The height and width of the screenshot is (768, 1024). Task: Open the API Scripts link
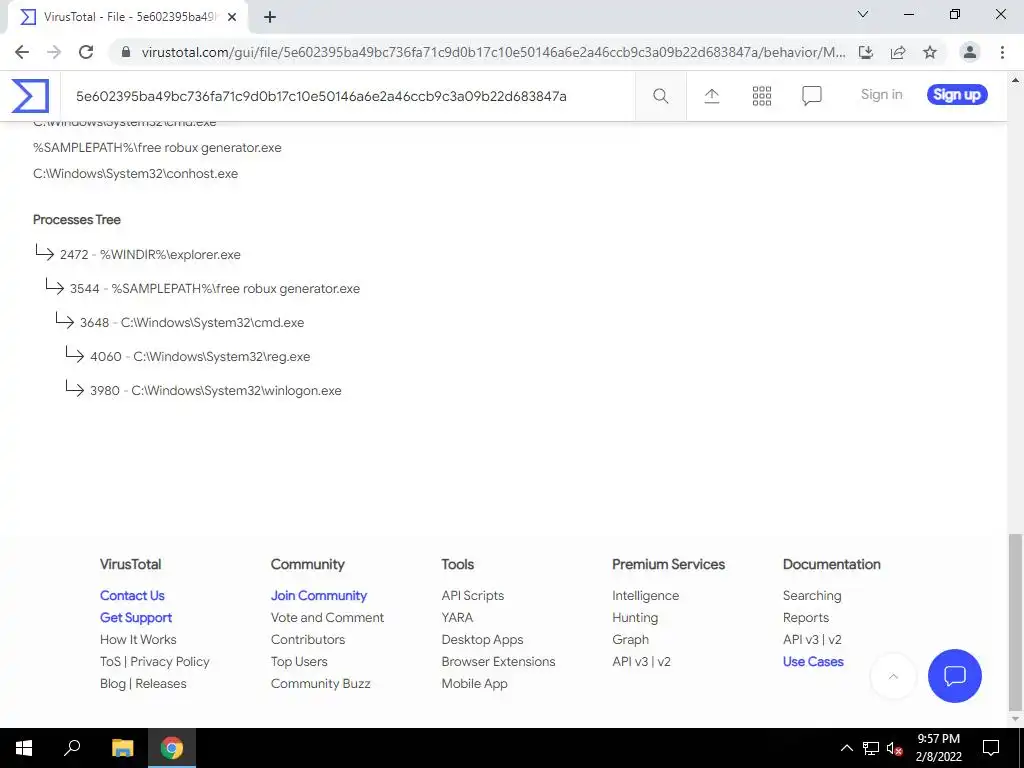pos(473,596)
